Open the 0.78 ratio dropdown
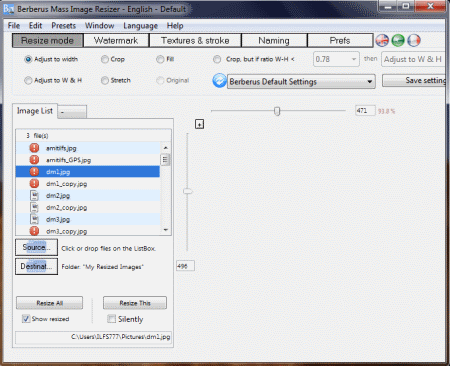The width and height of the screenshot is (450, 366). [x=336, y=59]
